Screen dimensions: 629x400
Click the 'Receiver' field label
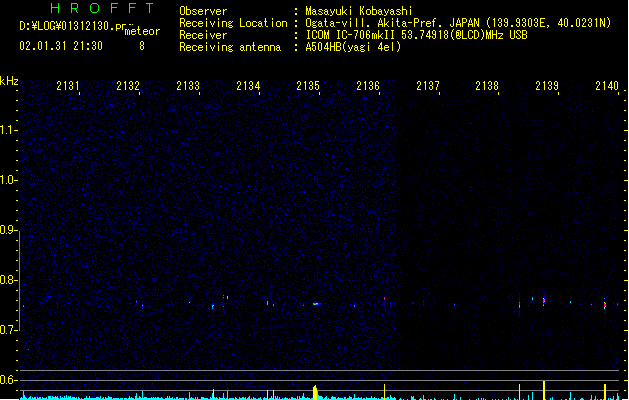click(203, 35)
